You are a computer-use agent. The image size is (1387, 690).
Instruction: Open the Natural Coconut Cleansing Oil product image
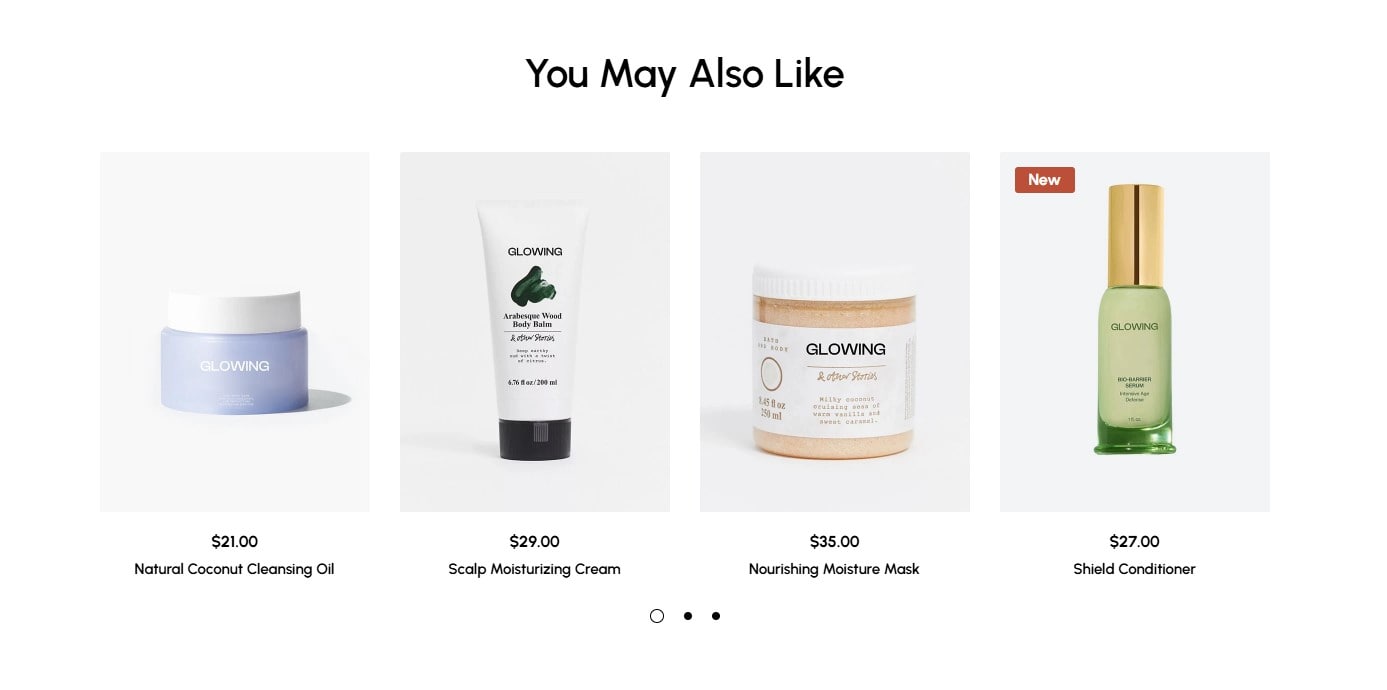tap(234, 332)
